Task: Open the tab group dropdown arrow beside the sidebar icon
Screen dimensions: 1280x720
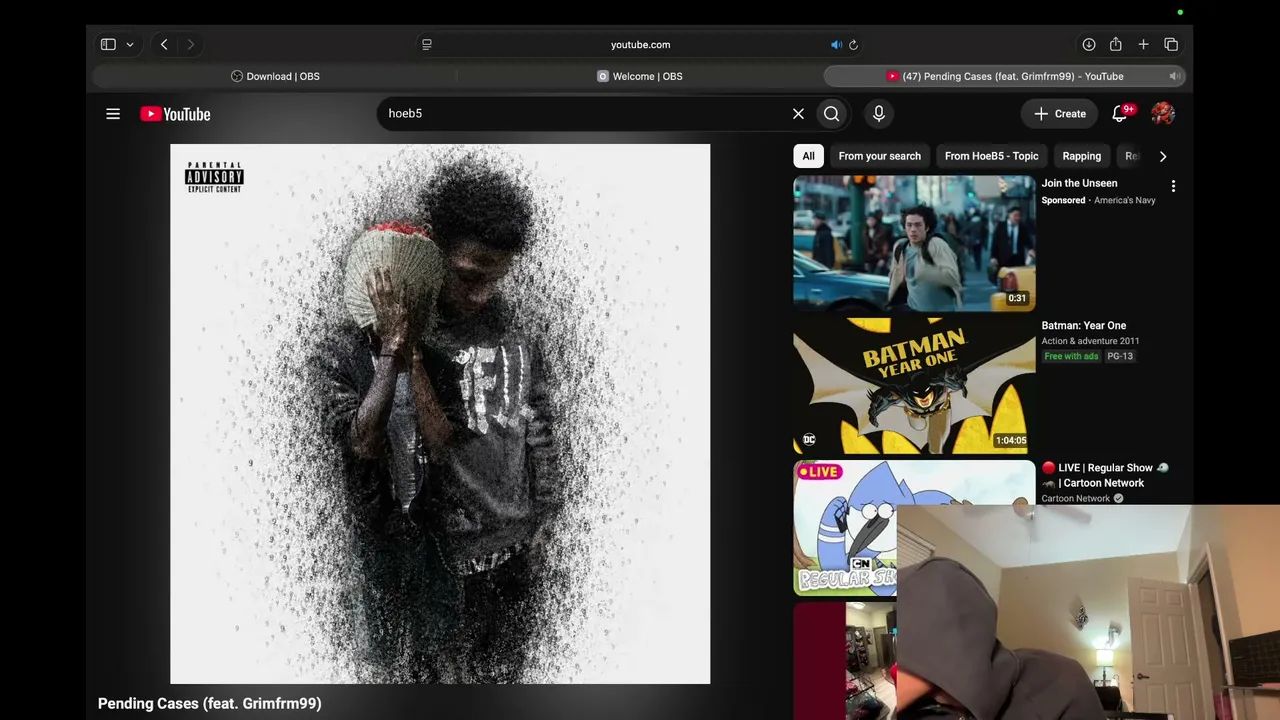Action: [x=130, y=45]
